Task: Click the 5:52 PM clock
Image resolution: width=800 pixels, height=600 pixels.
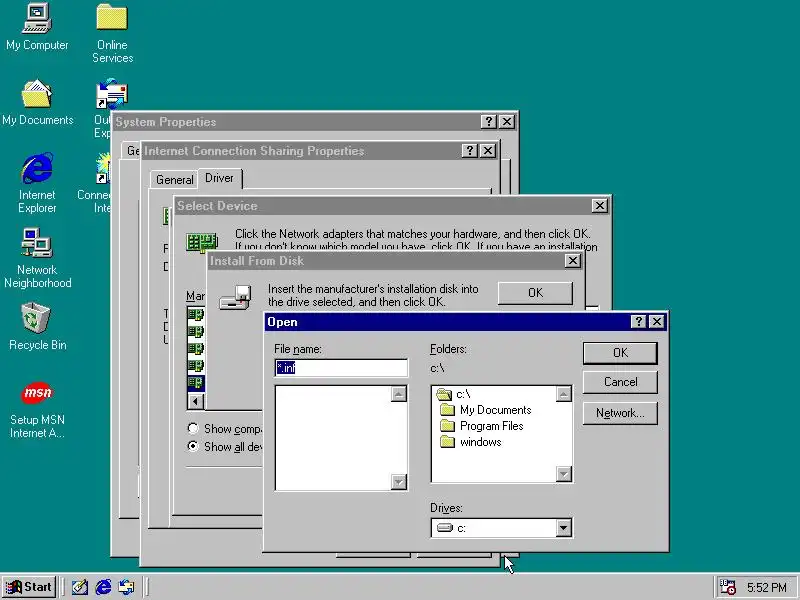Action: point(766,588)
